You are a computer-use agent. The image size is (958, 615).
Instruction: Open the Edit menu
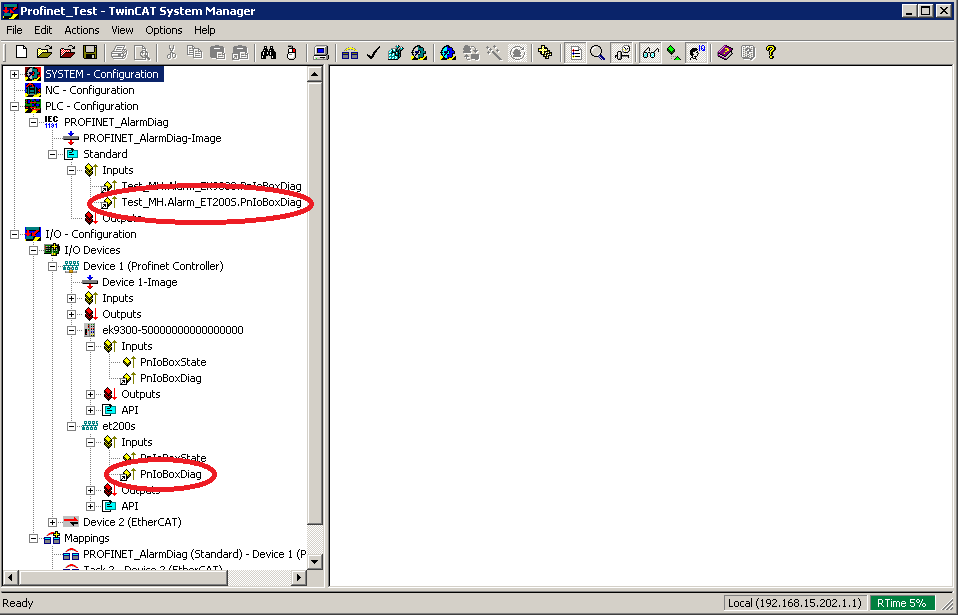coord(43,30)
